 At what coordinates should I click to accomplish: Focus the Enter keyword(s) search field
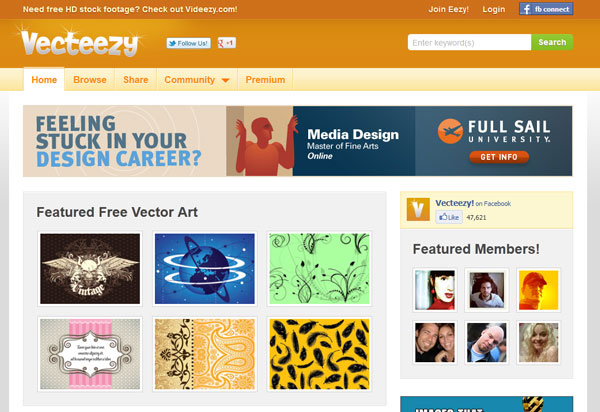click(470, 42)
